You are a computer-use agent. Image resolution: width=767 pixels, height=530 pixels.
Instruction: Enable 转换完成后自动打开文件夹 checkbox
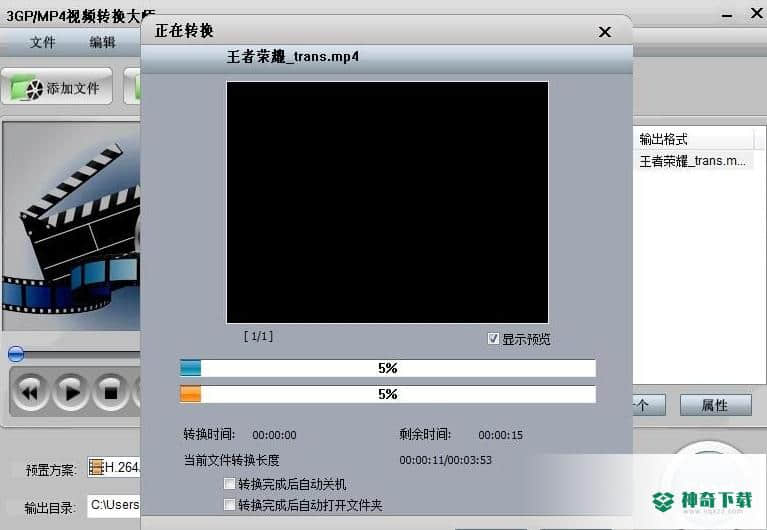coord(229,505)
